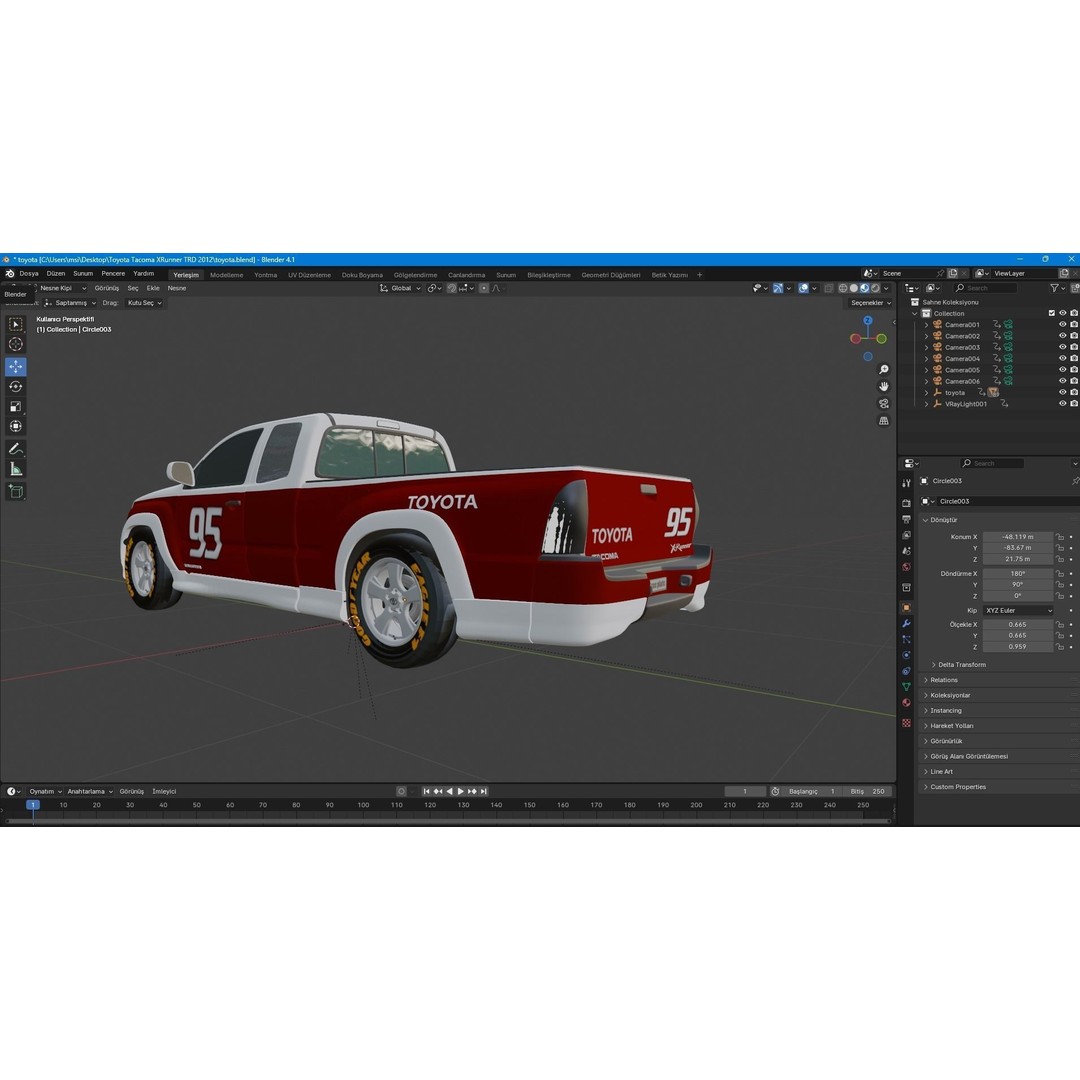Viewport: 1080px width, 1080px height.
Task: Select the Measure ruler tool
Action: tap(16, 470)
